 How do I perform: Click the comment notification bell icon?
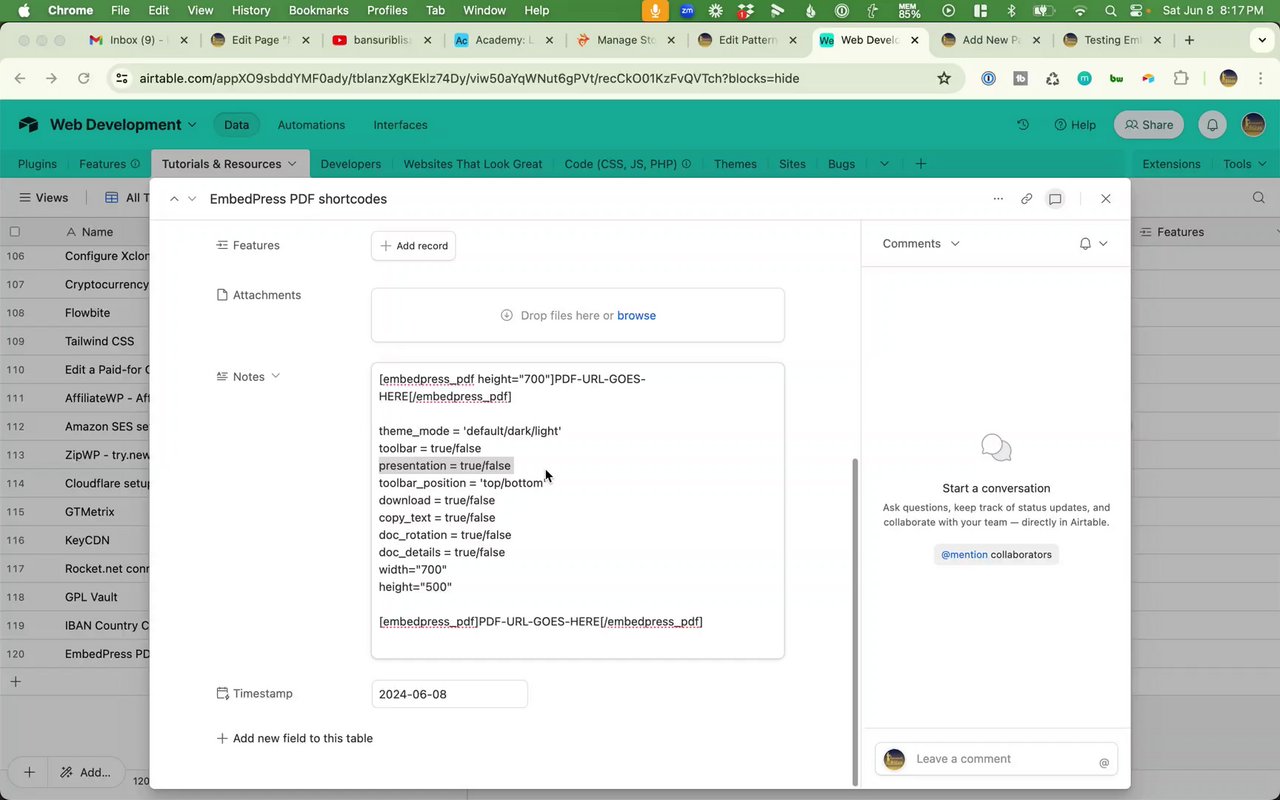1085,244
